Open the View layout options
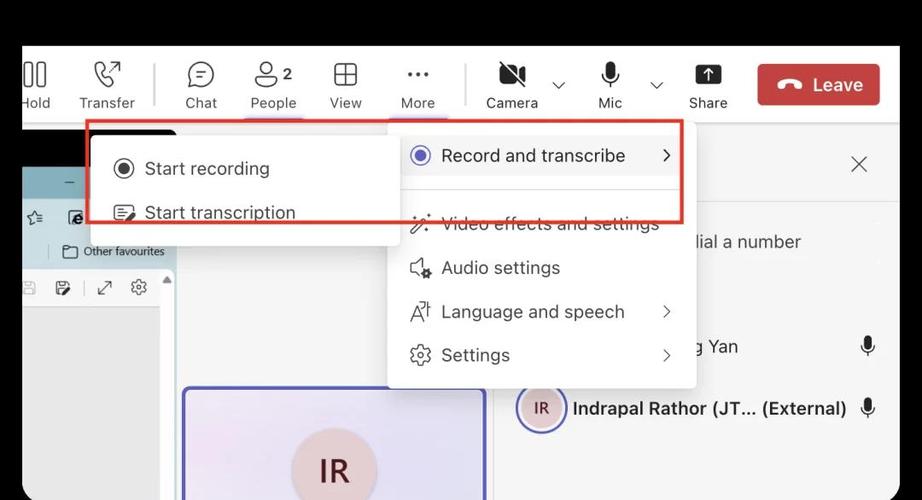 tap(345, 85)
